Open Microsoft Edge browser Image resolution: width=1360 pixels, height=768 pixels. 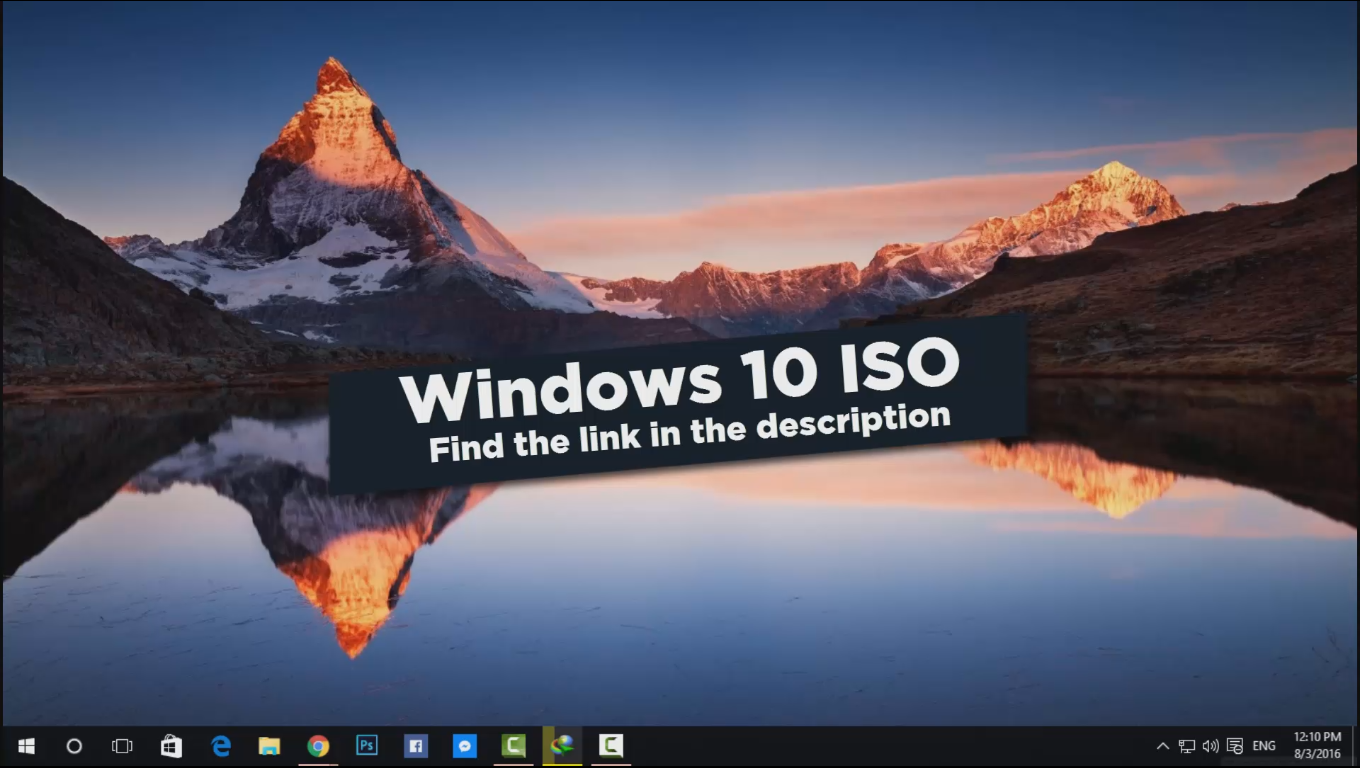coord(219,745)
